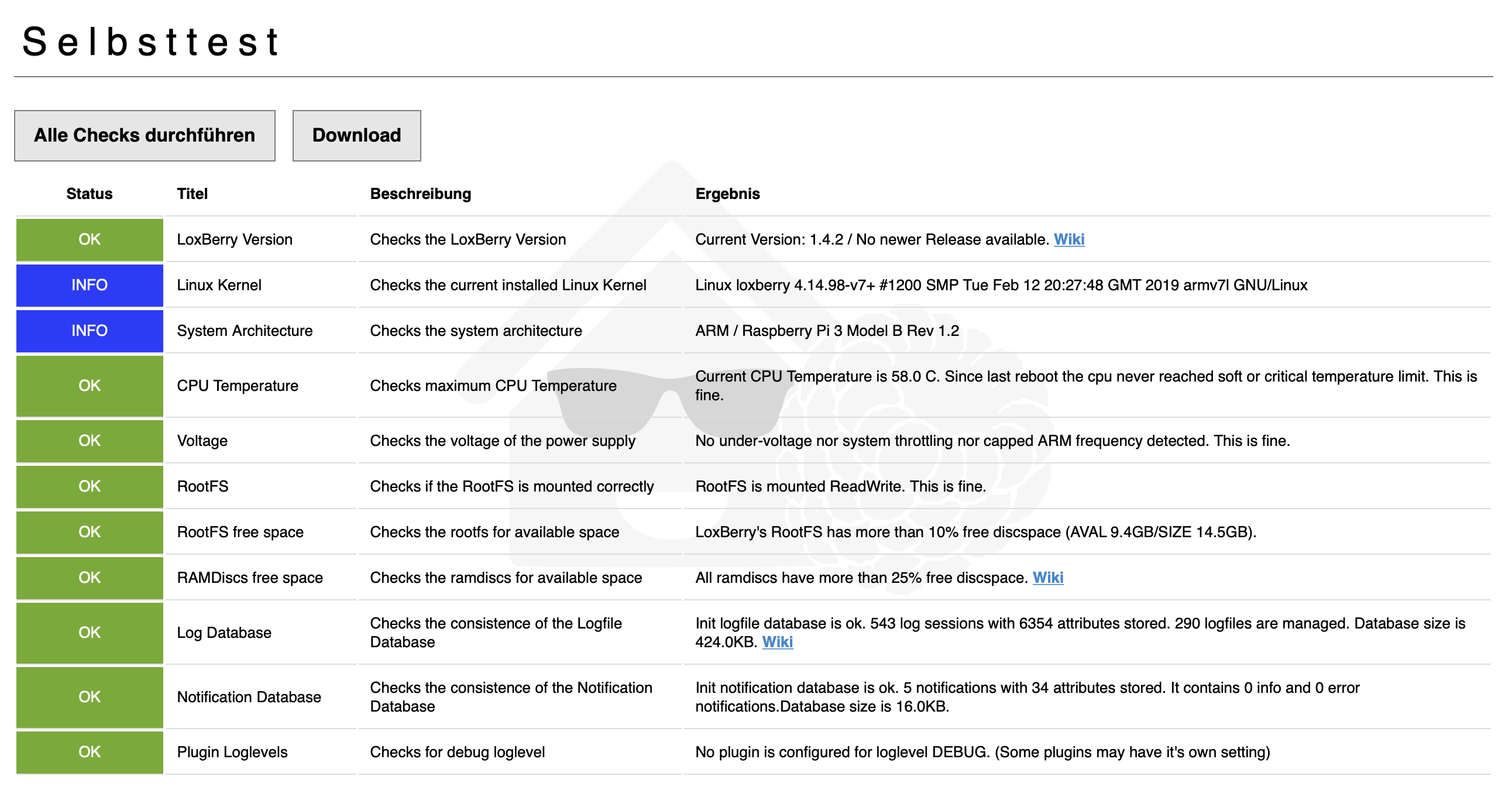Click the OK status for CPU Temperature

[x=89, y=386]
